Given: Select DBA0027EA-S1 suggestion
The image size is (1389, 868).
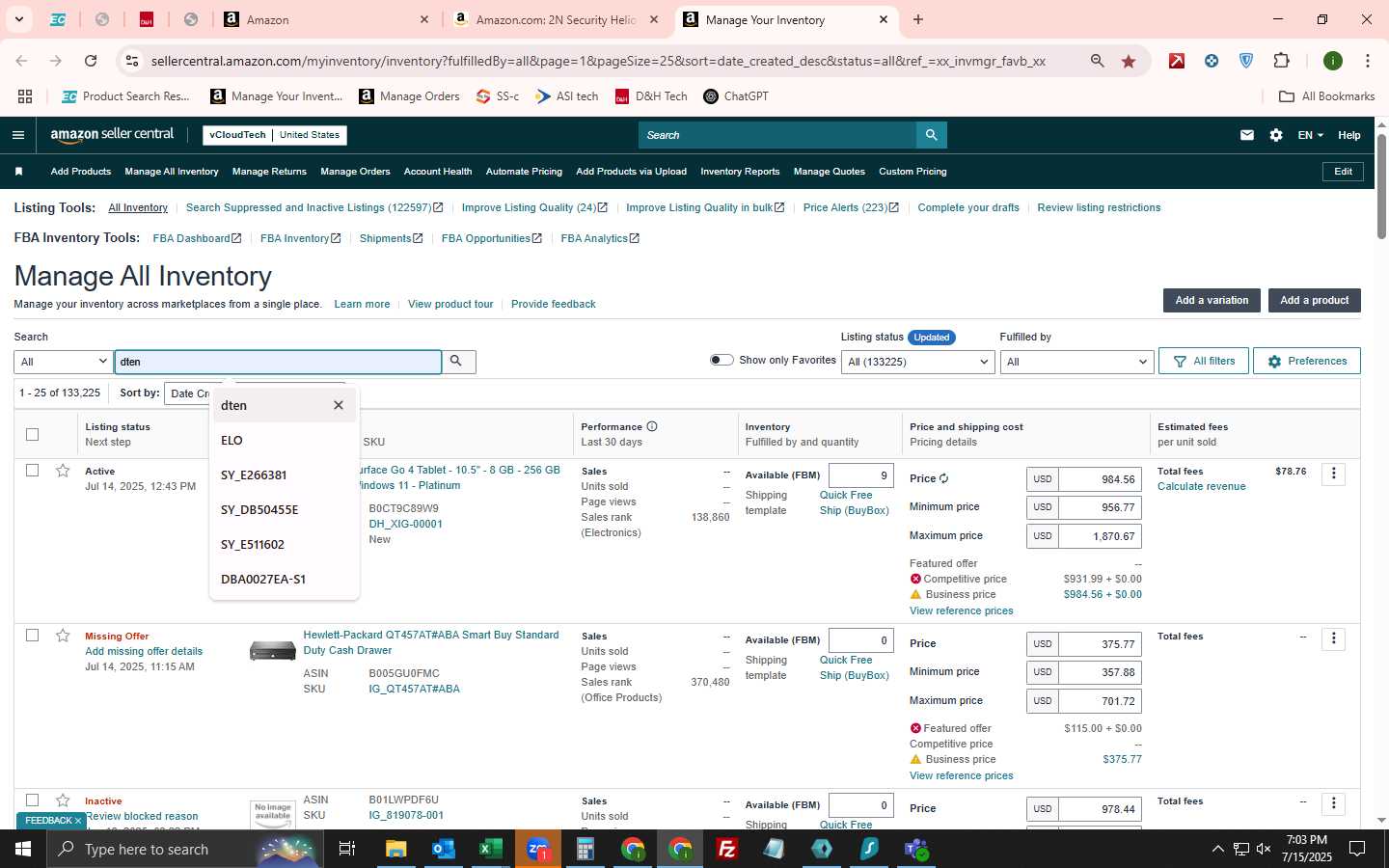Looking at the screenshot, I should tap(285, 579).
